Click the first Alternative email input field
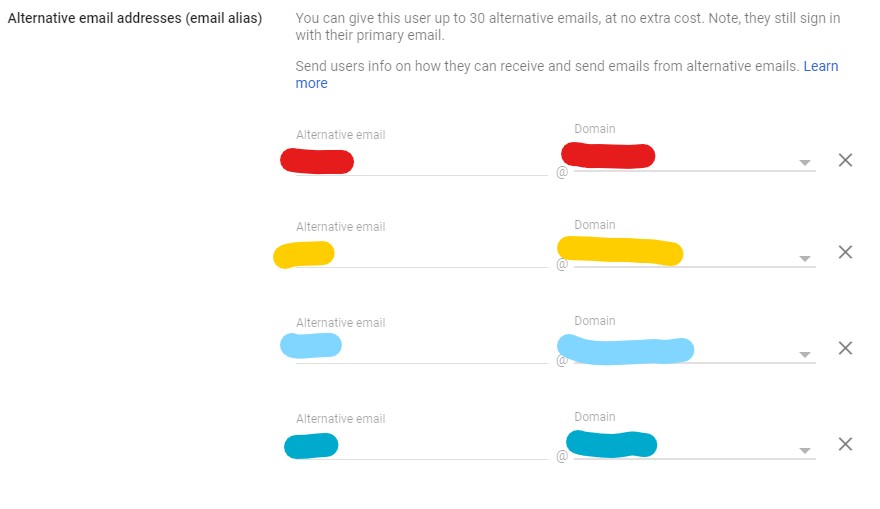 pyautogui.click(x=420, y=161)
